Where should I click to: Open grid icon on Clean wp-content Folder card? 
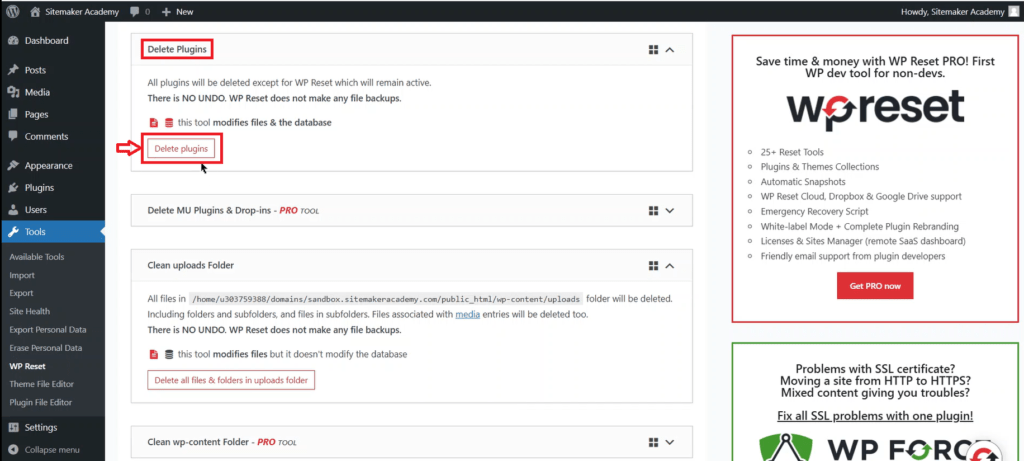coord(652,442)
